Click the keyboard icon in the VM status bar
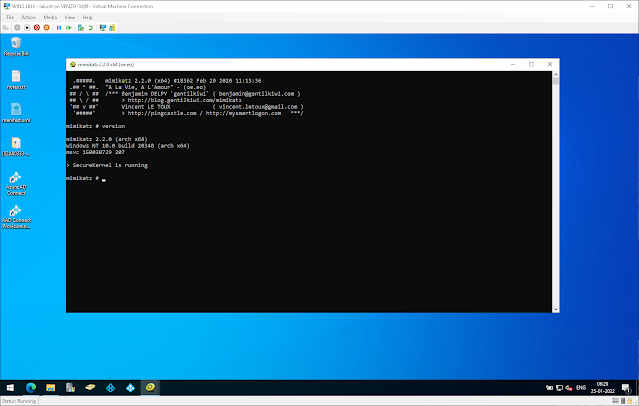 [x=615, y=401]
